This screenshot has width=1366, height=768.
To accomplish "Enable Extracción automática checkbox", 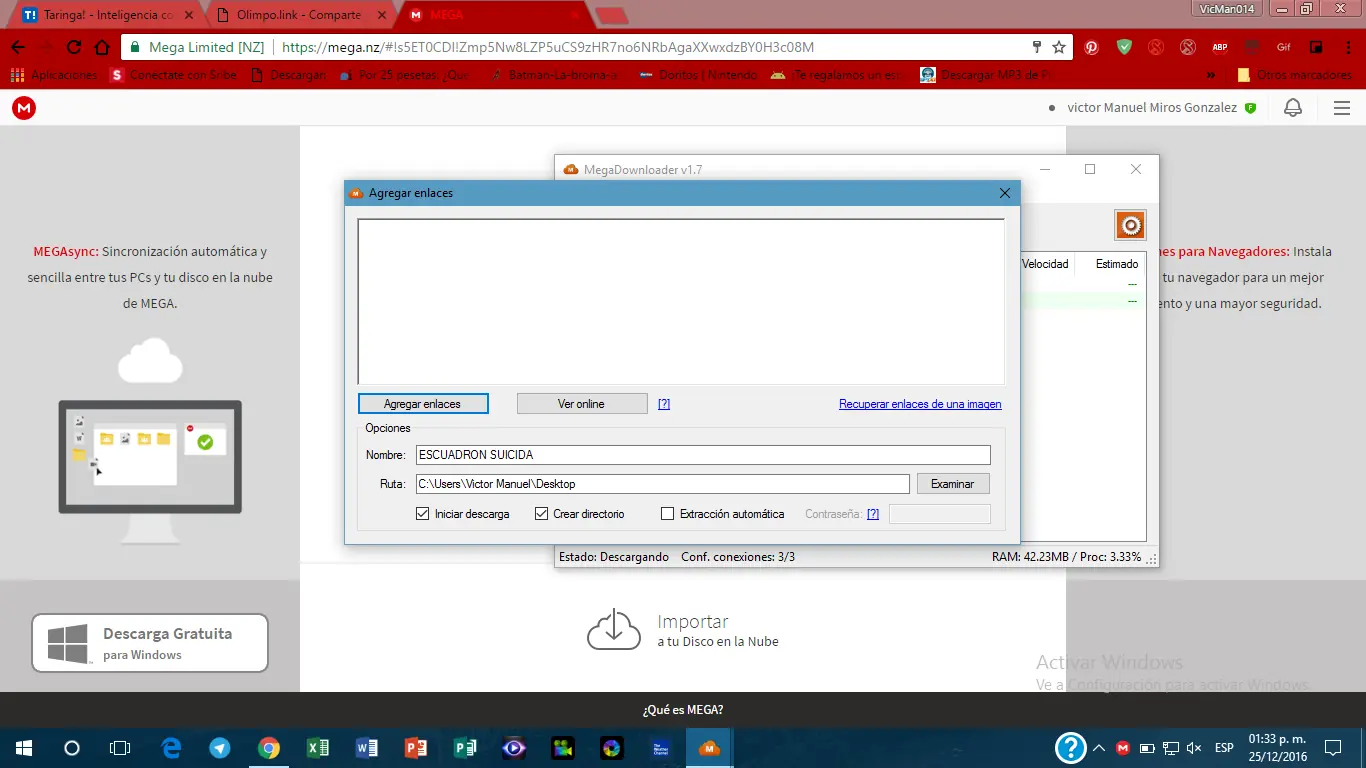I will pyautogui.click(x=668, y=514).
